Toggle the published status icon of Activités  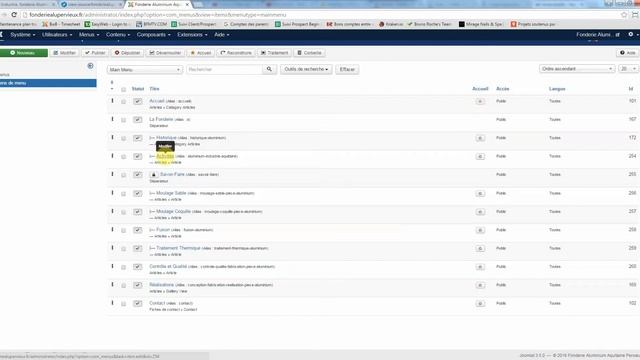(138, 156)
